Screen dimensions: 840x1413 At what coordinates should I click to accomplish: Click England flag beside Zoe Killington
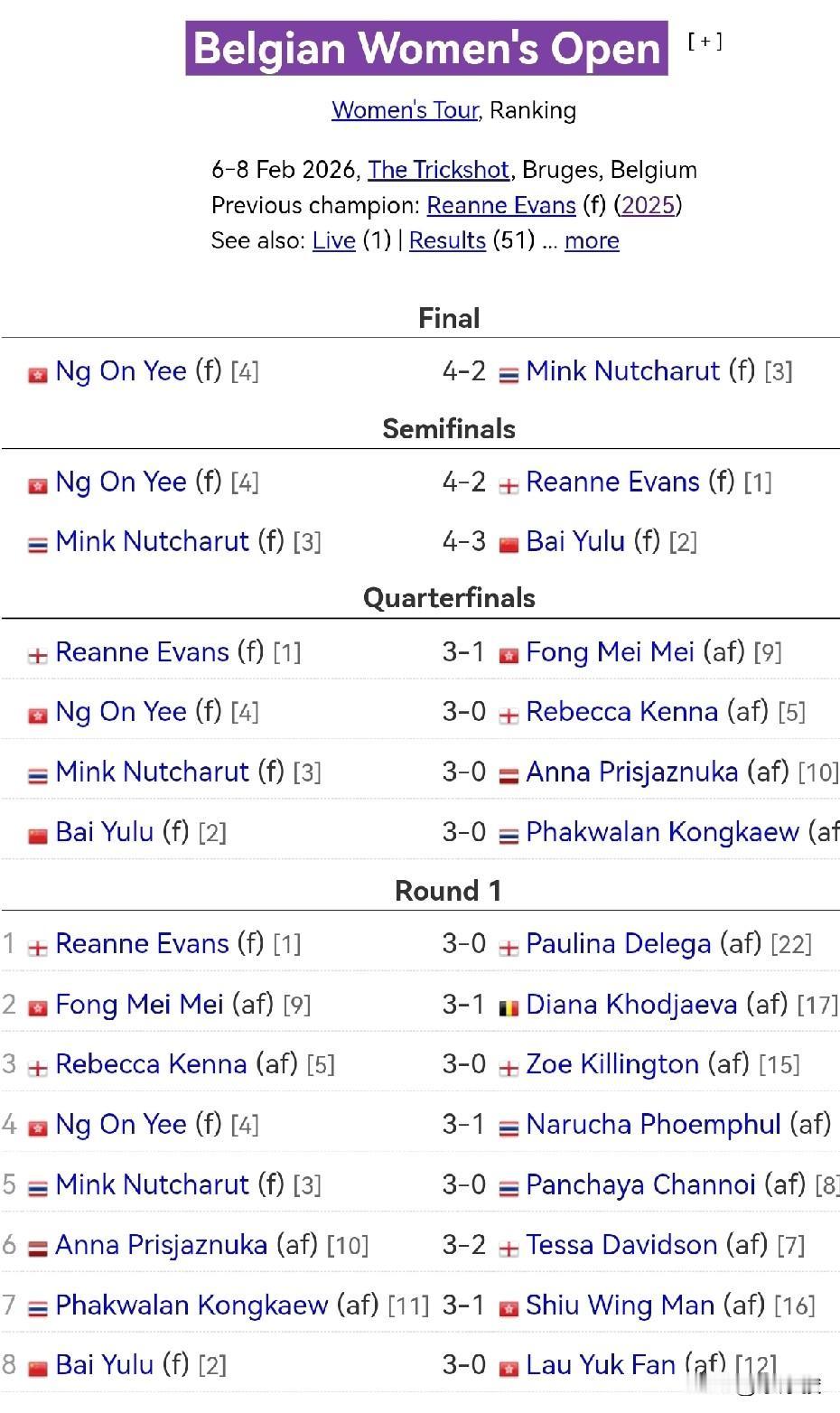(509, 1068)
